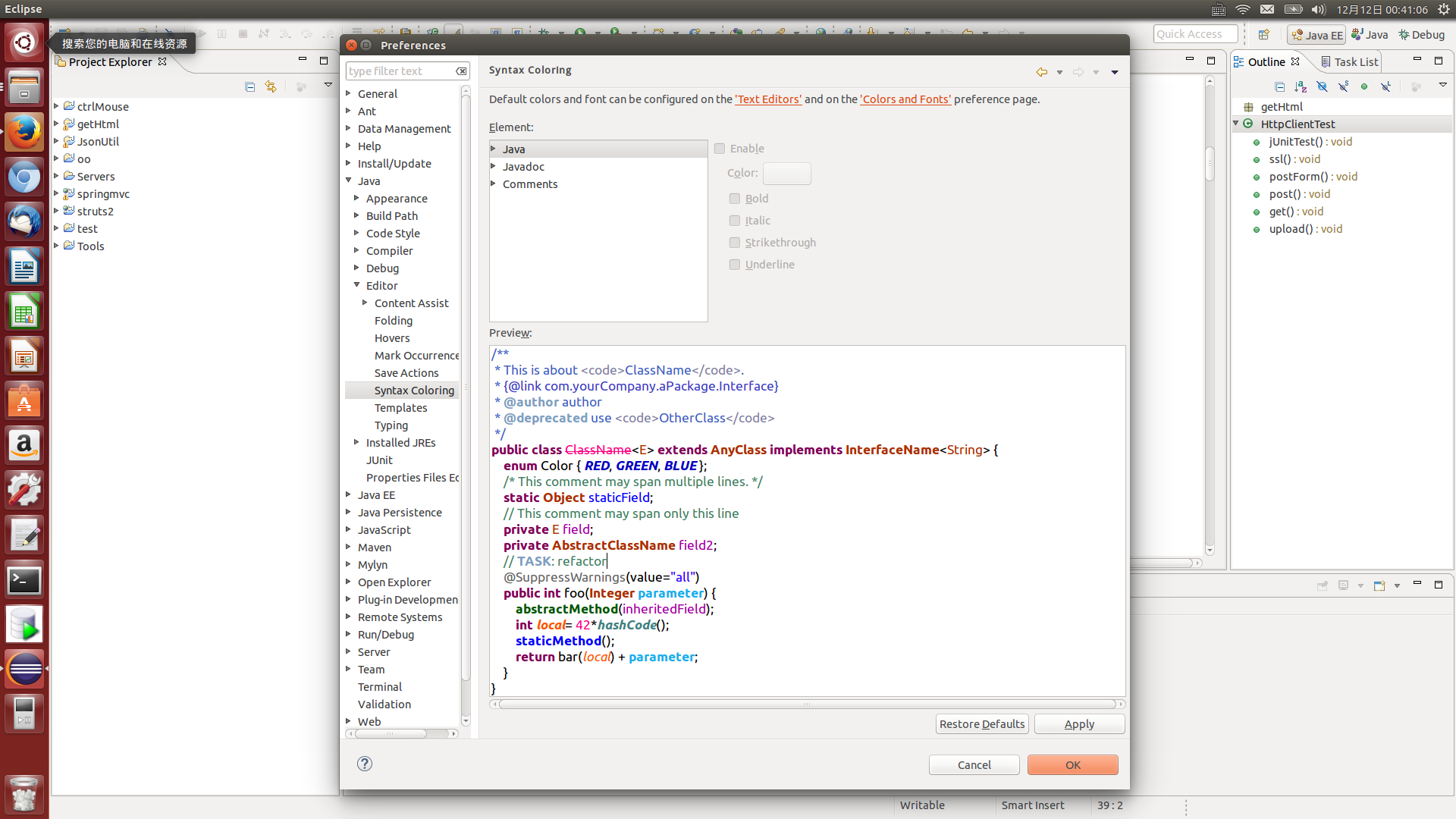Open Preferences page menu triangle
Image resolution: width=1456 pixels, height=819 pixels.
click(x=1115, y=73)
